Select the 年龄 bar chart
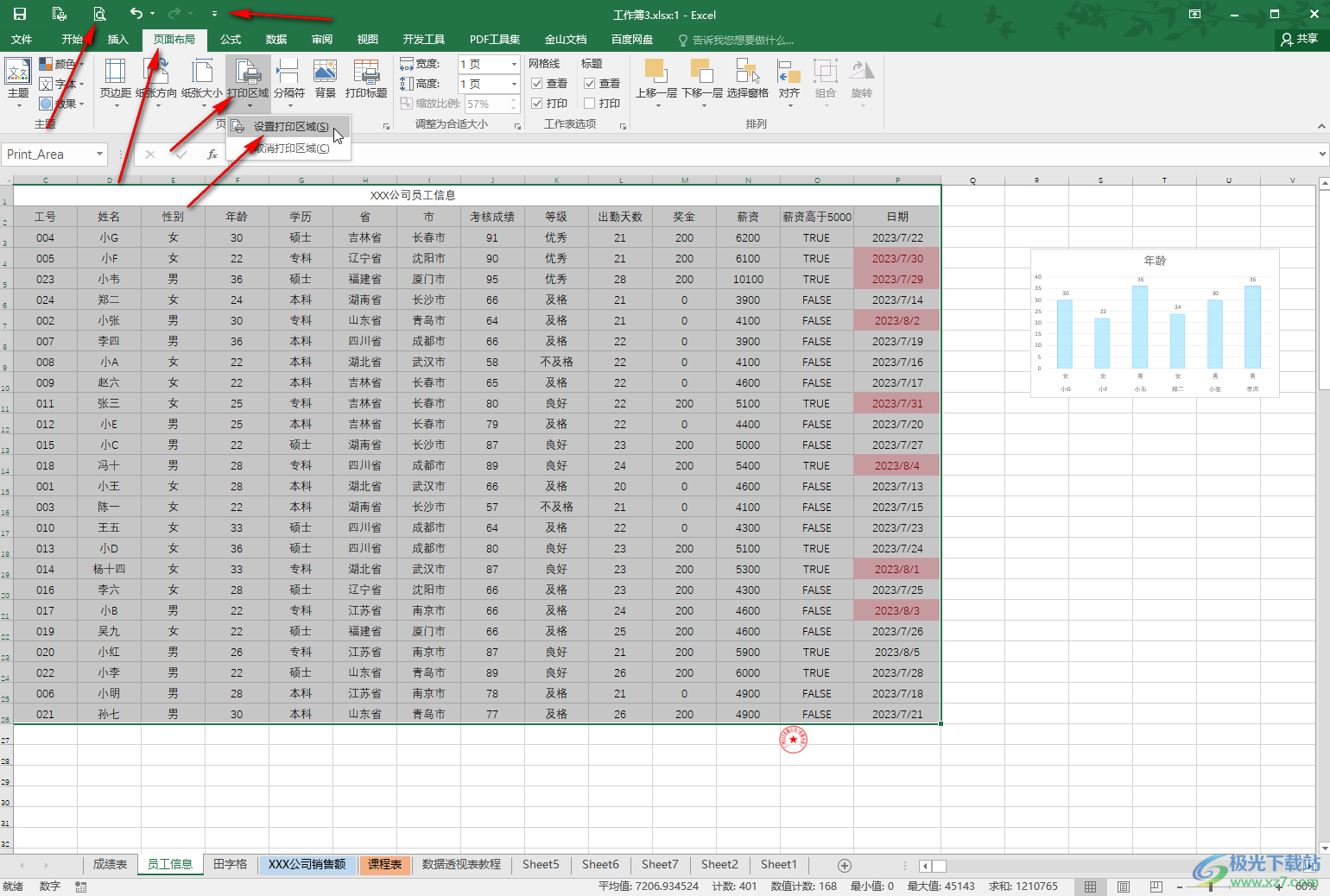The height and width of the screenshot is (896, 1330). coord(1155,324)
